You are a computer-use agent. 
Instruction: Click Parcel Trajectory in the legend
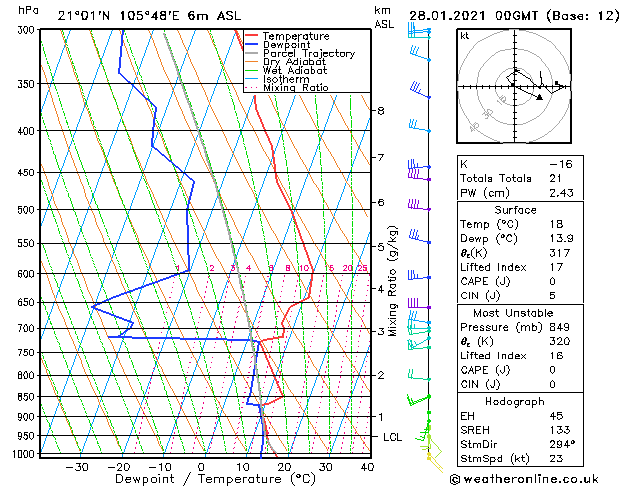click(x=309, y=53)
